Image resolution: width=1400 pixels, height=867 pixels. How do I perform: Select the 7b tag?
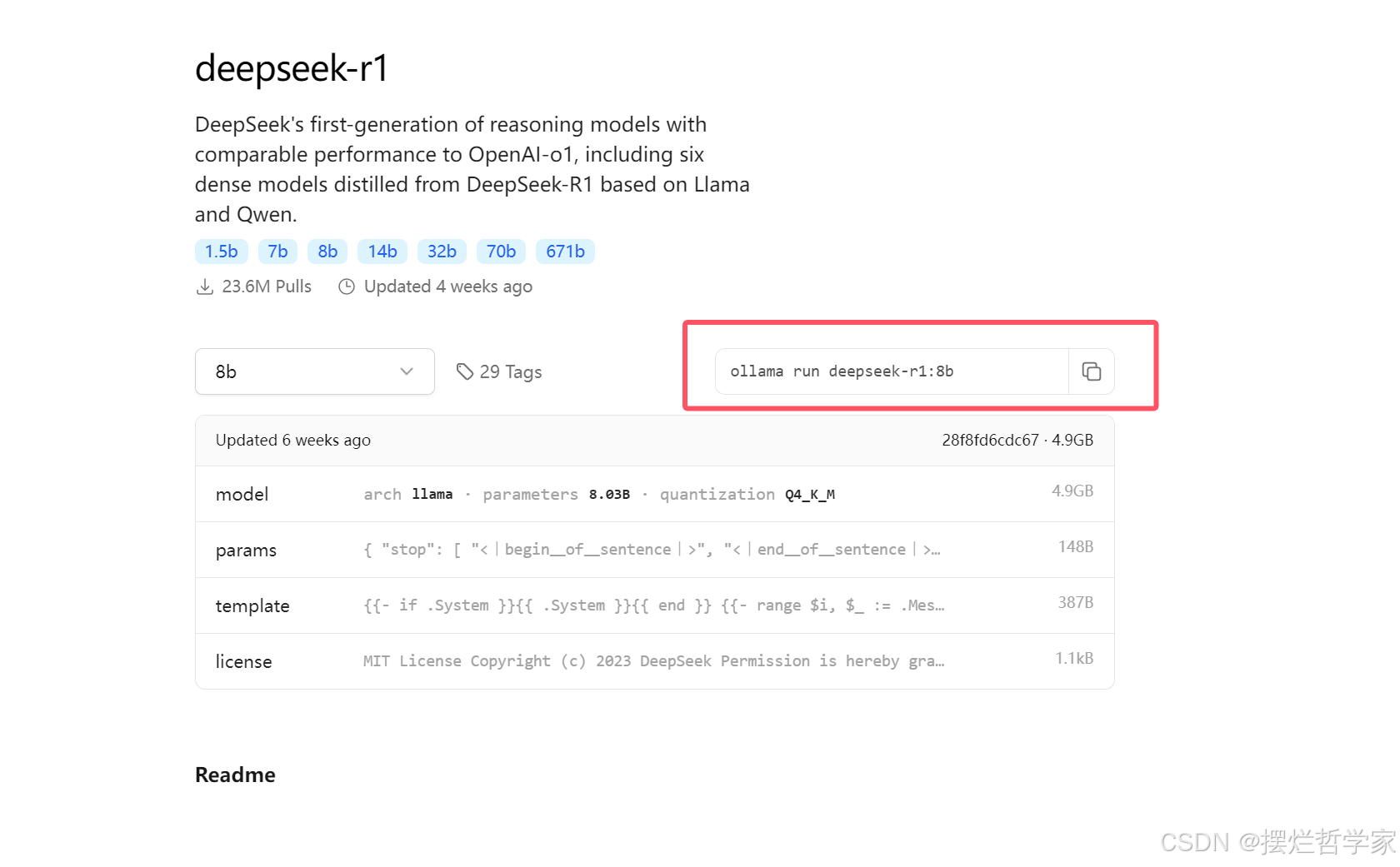pyautogui.click(x=277, y=252)
